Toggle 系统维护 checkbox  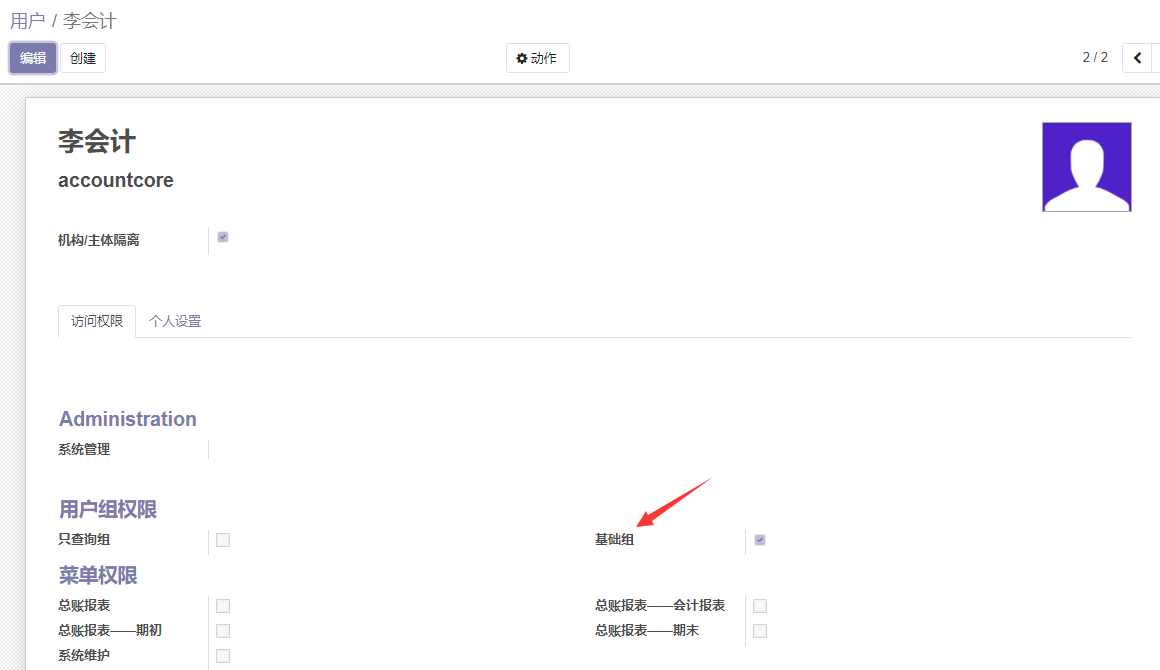pyautogui.click(x=223, y=656)
